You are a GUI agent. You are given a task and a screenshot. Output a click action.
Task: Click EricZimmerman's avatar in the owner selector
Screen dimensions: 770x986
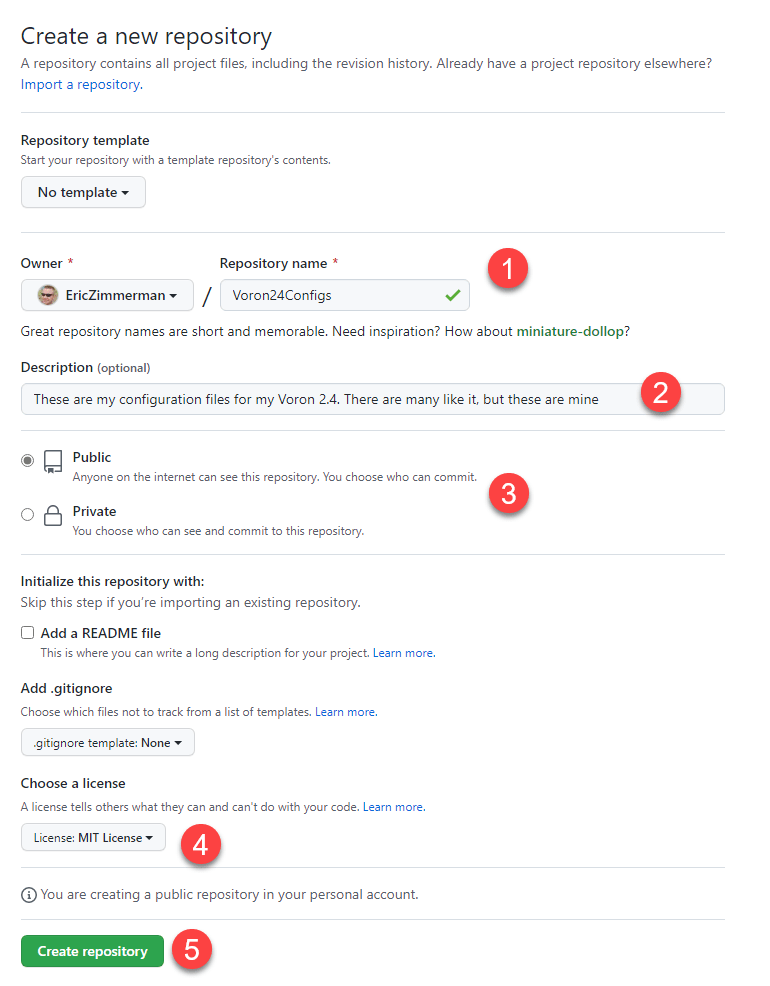point(46,295)
